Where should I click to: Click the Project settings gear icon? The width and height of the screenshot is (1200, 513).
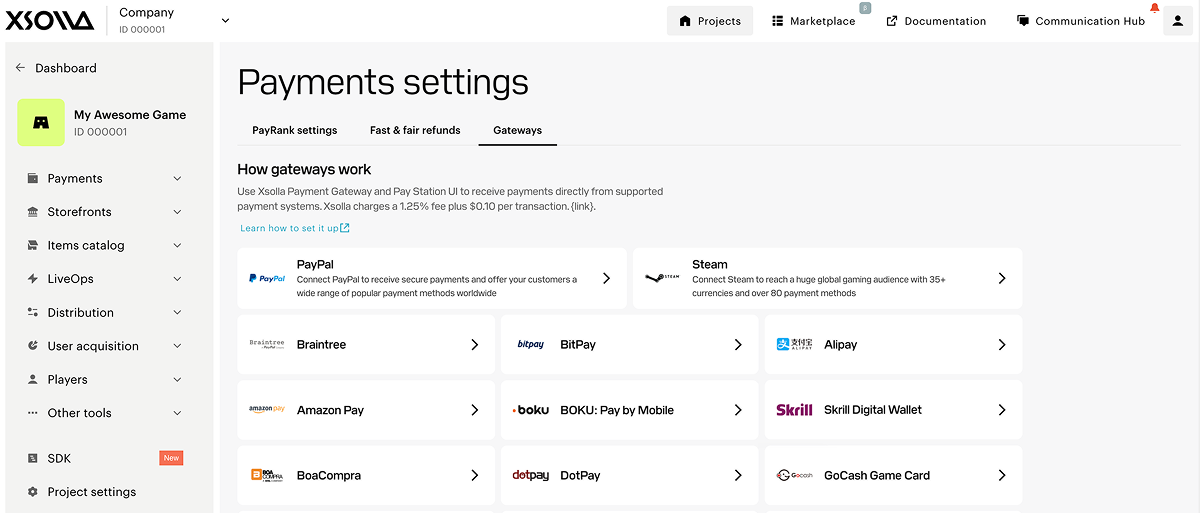click(33, 492)
